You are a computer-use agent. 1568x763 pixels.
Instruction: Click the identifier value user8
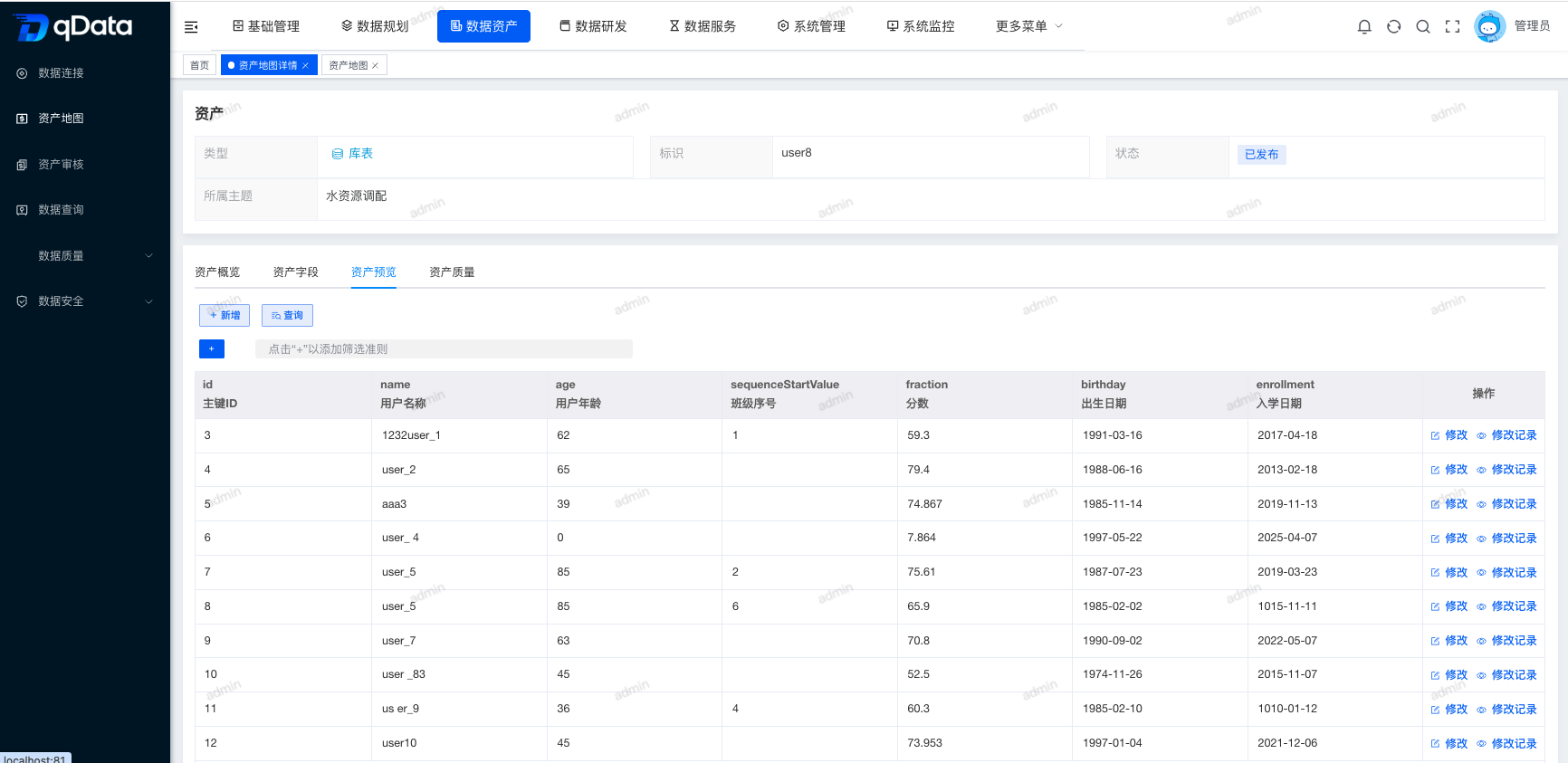[797, 153]
